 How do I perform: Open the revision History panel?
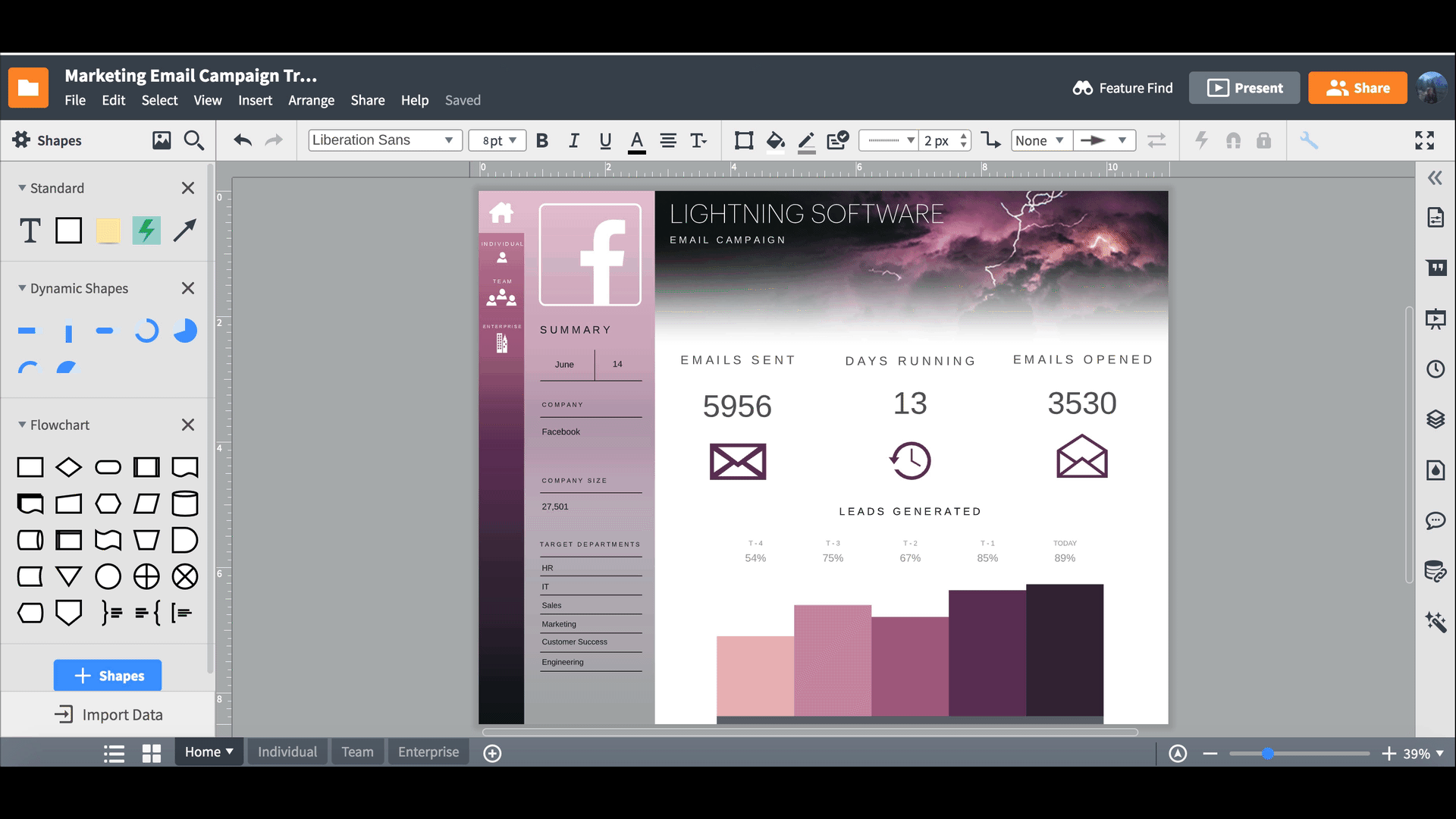click(x=1436, y=369)
